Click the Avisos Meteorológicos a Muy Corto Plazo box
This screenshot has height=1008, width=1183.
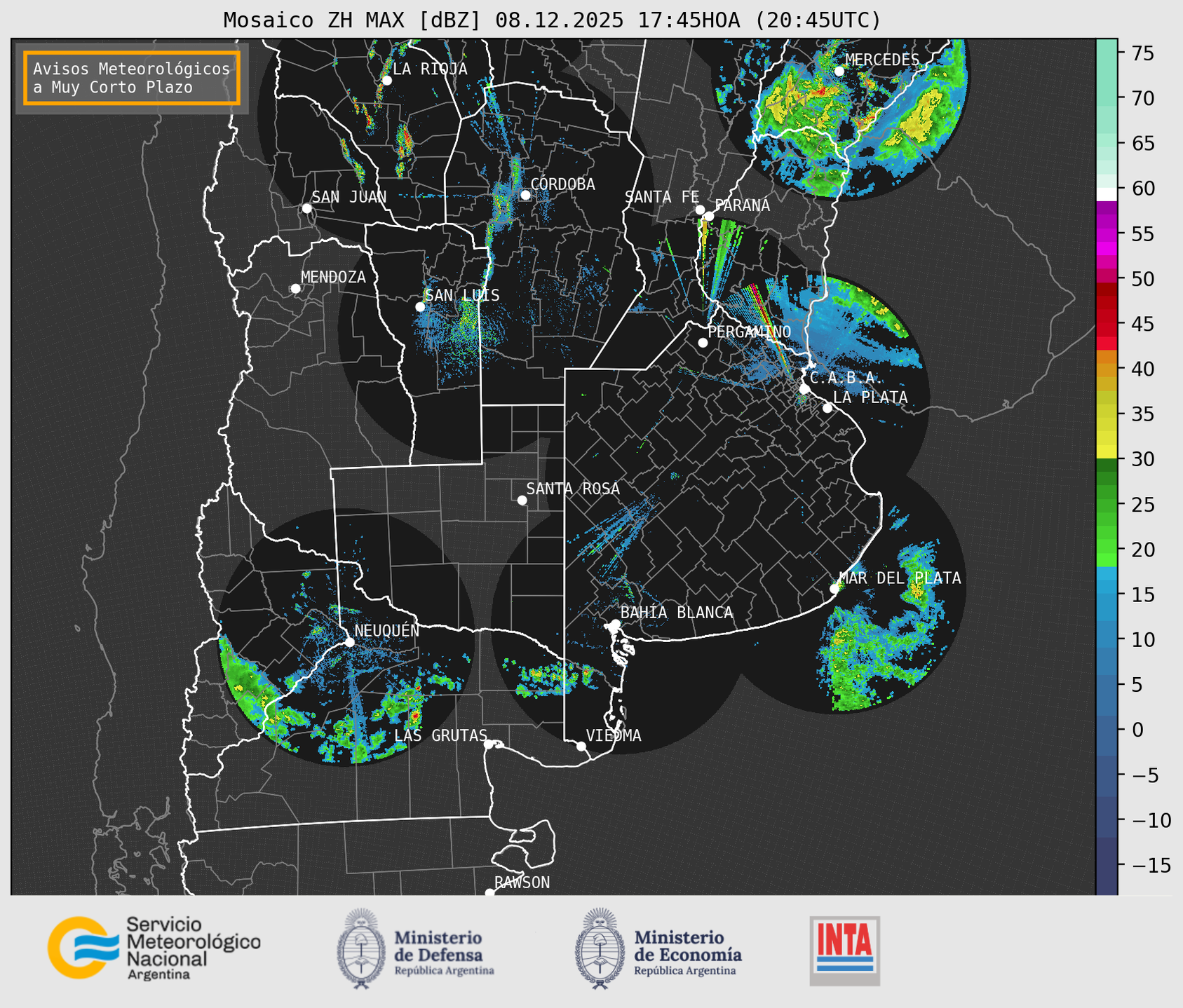[x=132, y=78]
